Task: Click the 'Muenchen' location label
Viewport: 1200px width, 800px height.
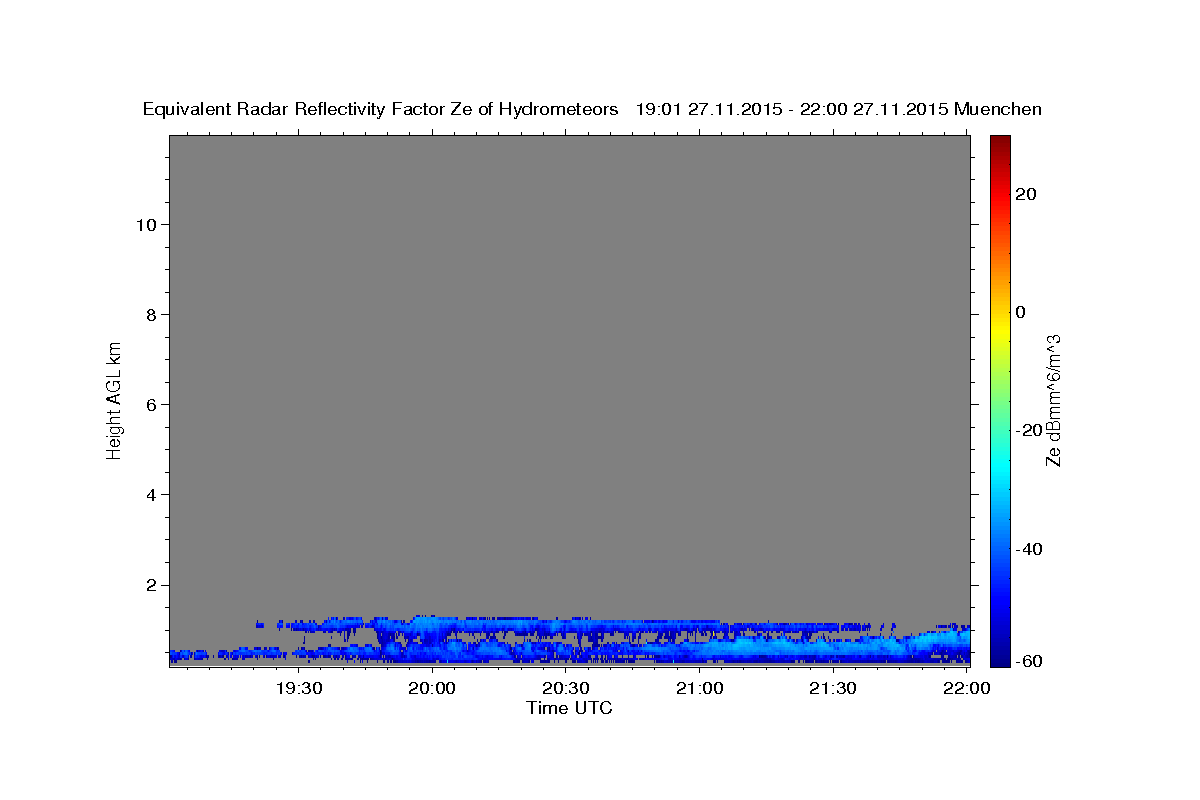Action: click(x=998, y=110)
